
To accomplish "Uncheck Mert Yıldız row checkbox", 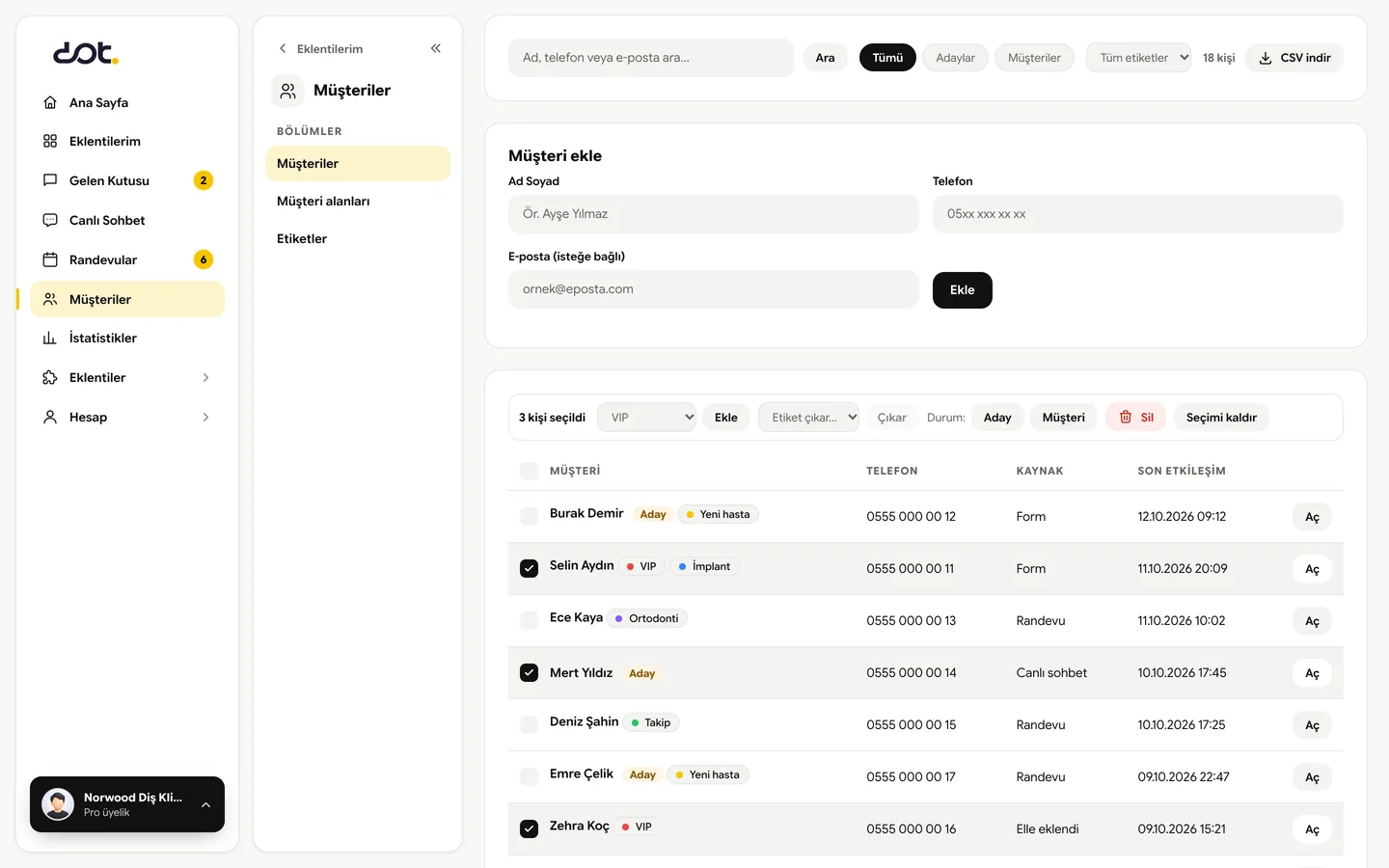I will click(529, 672).
